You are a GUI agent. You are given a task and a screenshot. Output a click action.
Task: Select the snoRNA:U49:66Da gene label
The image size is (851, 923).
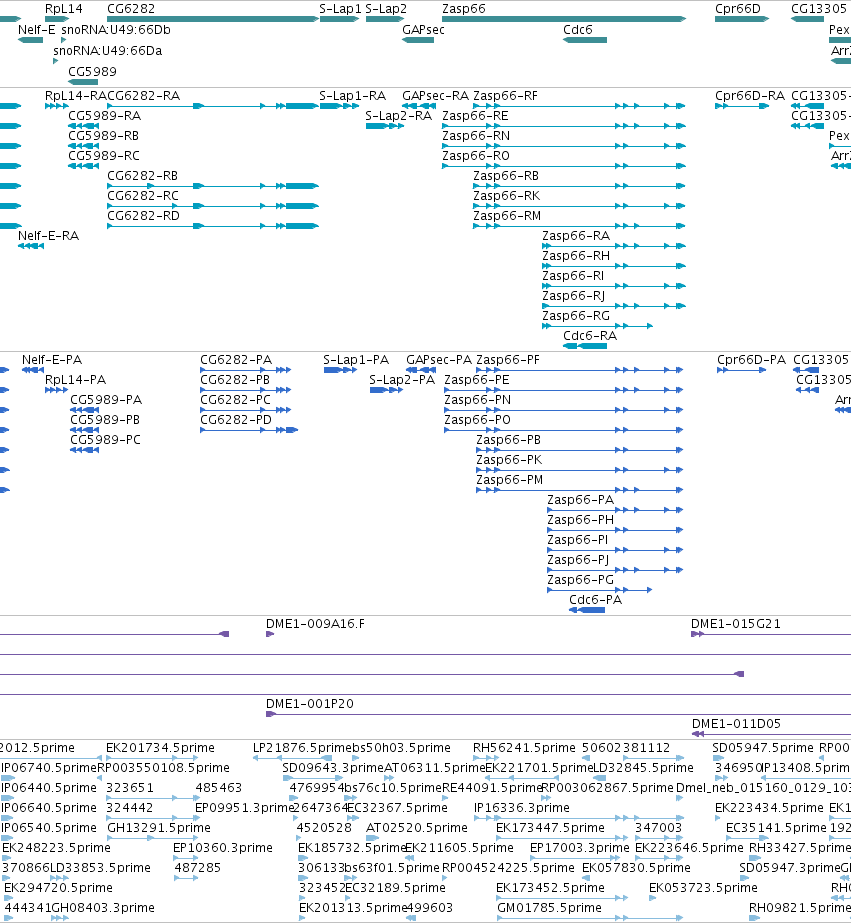(108, 51)
